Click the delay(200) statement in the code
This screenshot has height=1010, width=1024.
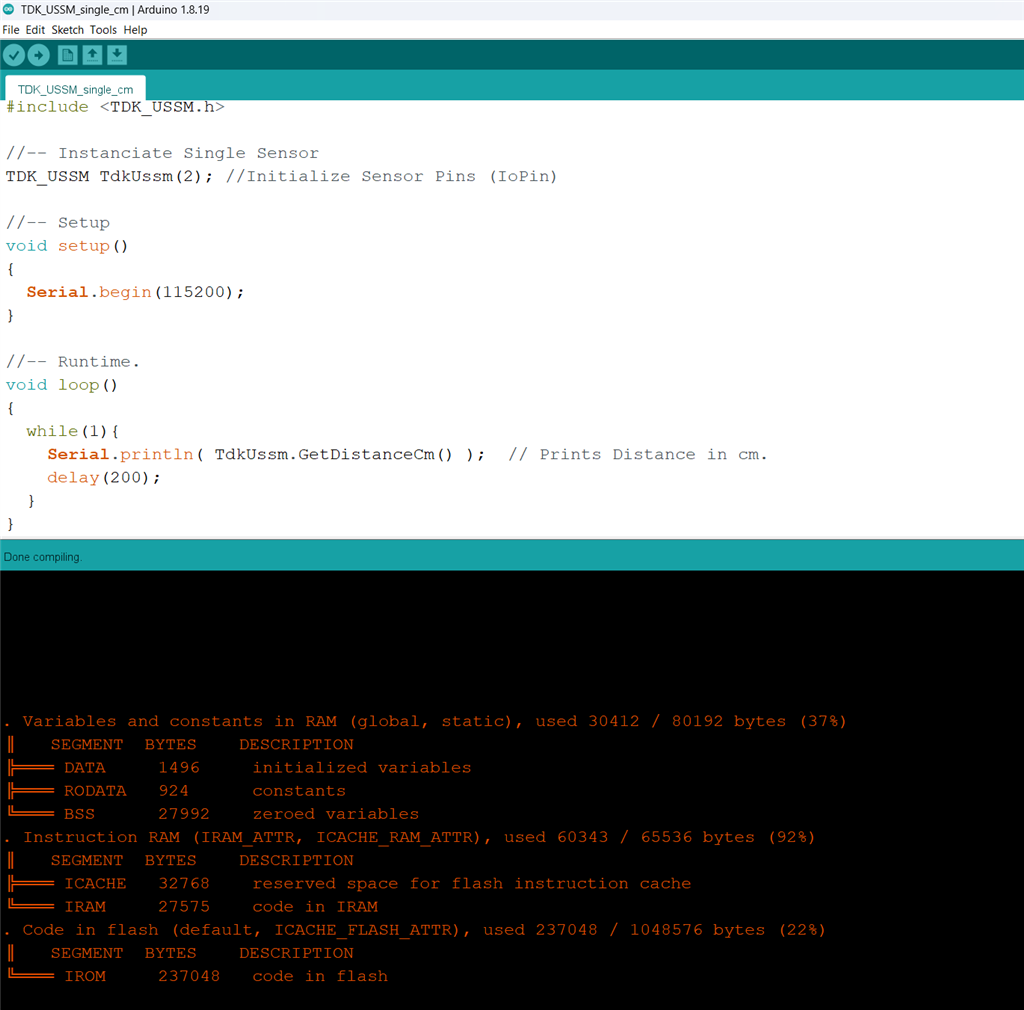(103, 477)
